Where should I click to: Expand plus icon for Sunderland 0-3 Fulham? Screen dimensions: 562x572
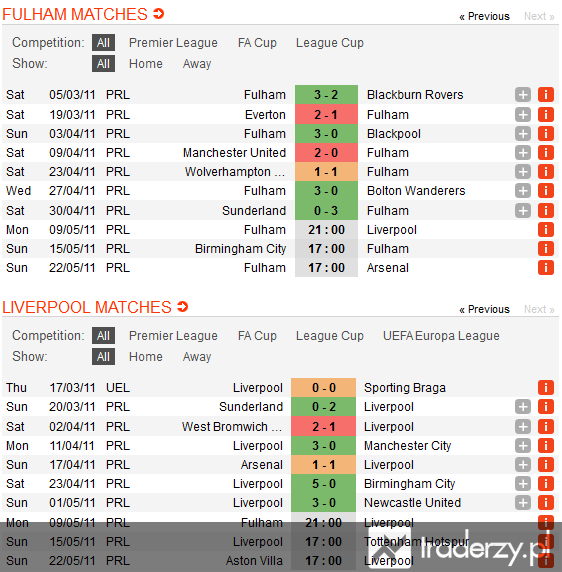[523, 210]
